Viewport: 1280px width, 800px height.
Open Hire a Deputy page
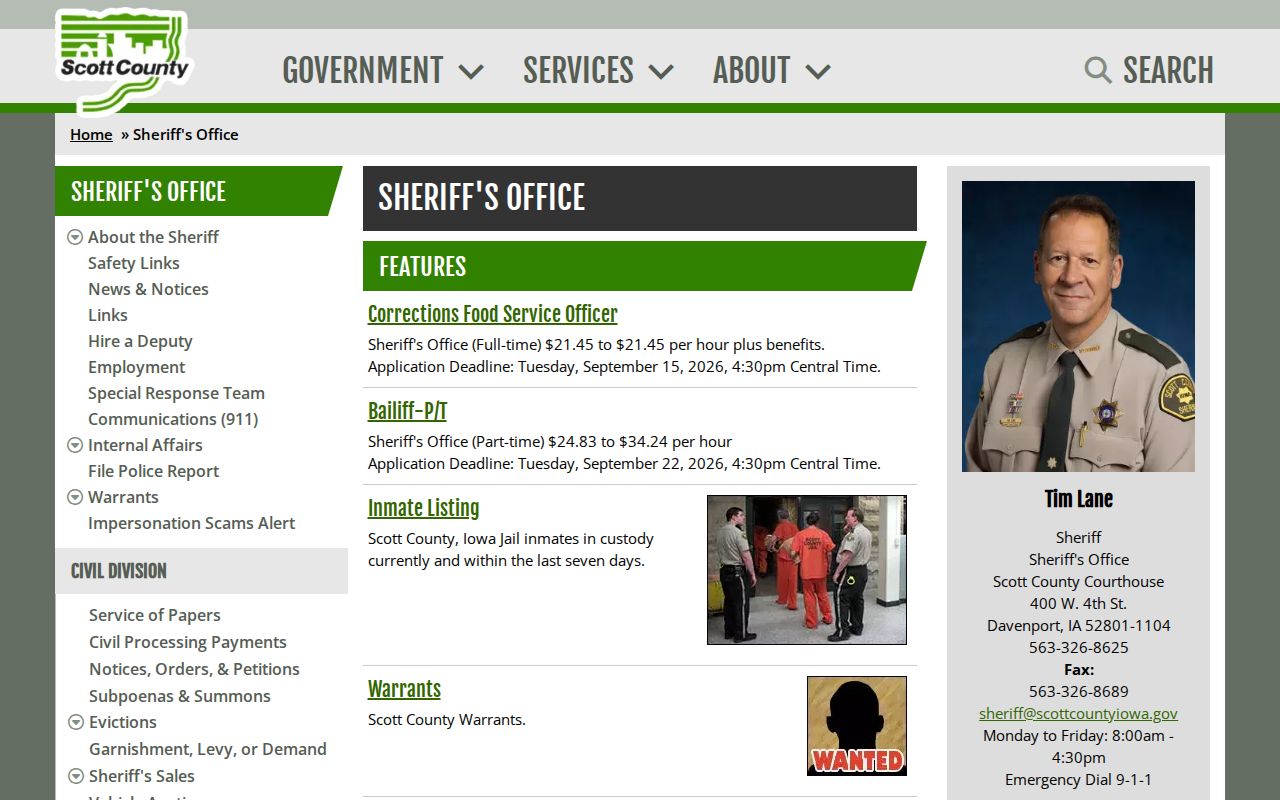pos(140,341)
